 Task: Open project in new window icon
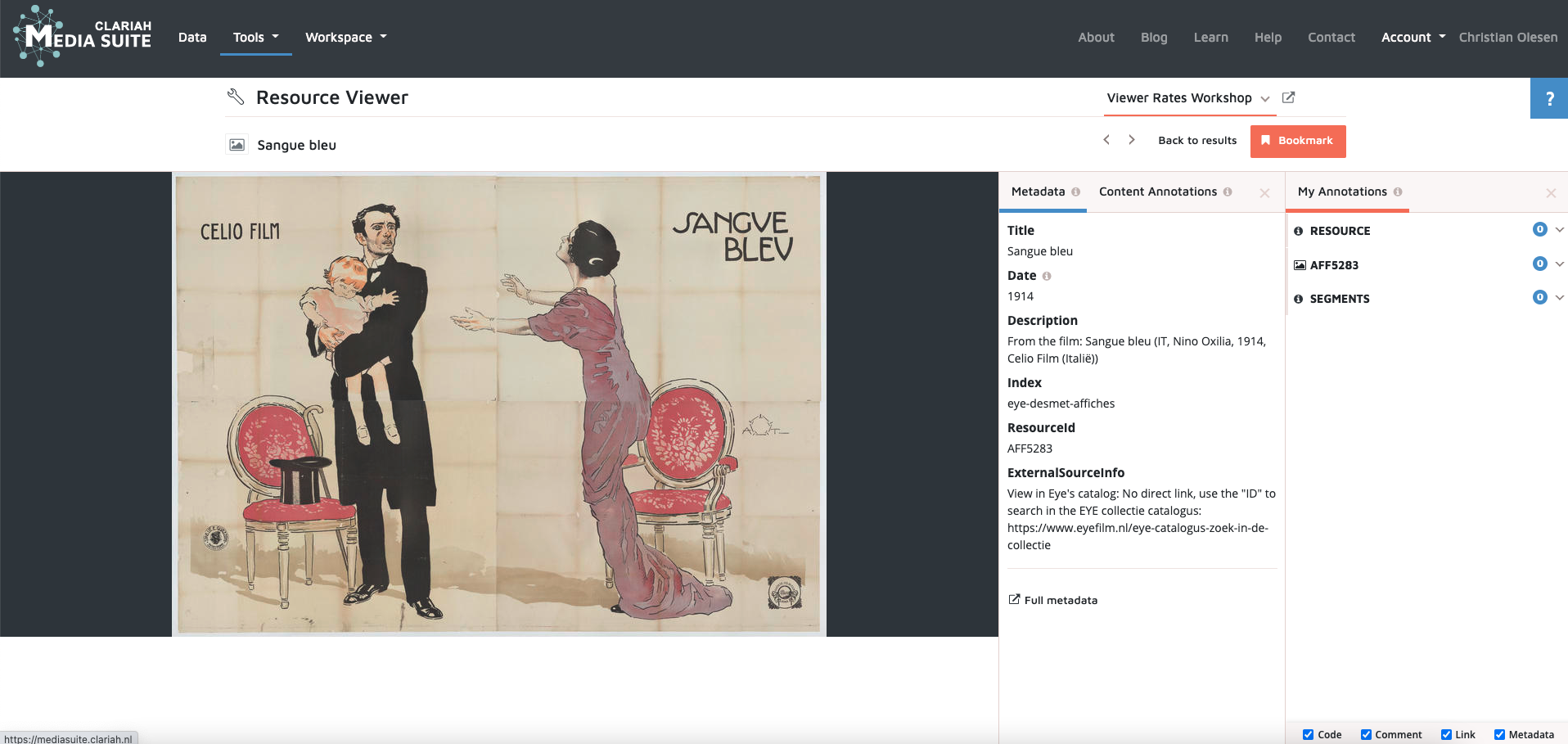point(1288,97)
